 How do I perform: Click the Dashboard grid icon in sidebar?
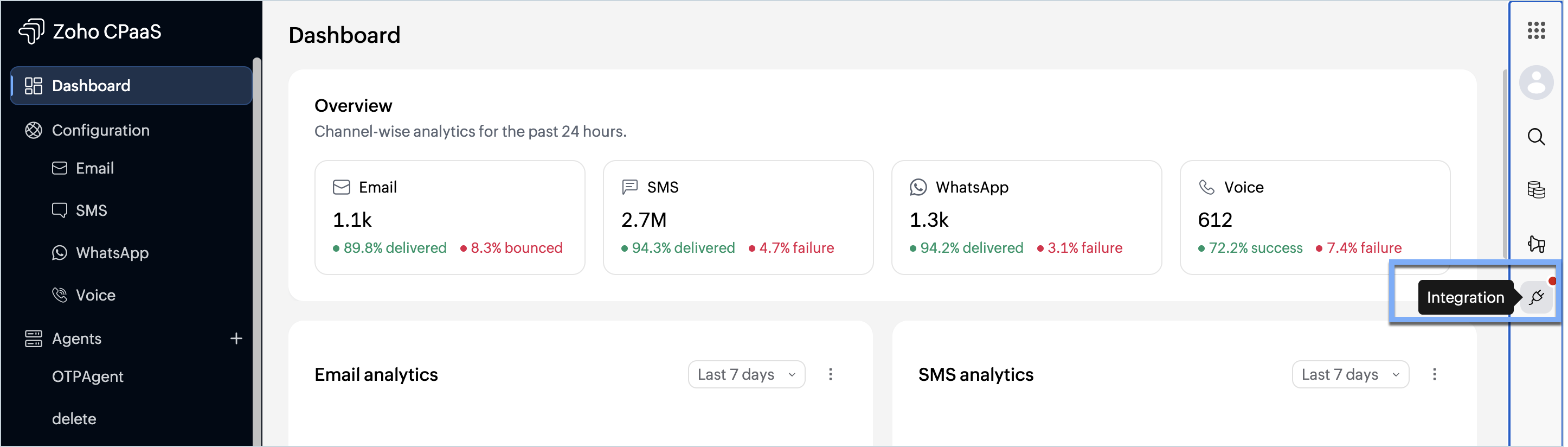tap(34, 86)
